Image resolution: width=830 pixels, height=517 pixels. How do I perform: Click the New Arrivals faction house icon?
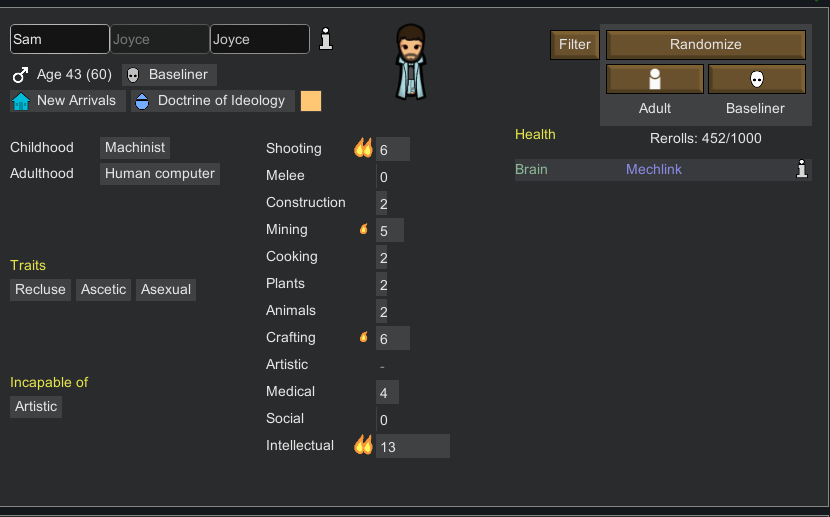tap(21, 101)
